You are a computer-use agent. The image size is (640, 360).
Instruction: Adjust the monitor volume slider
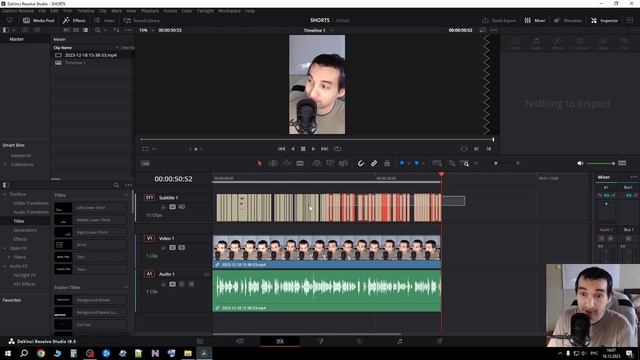[x=601, y=163]
